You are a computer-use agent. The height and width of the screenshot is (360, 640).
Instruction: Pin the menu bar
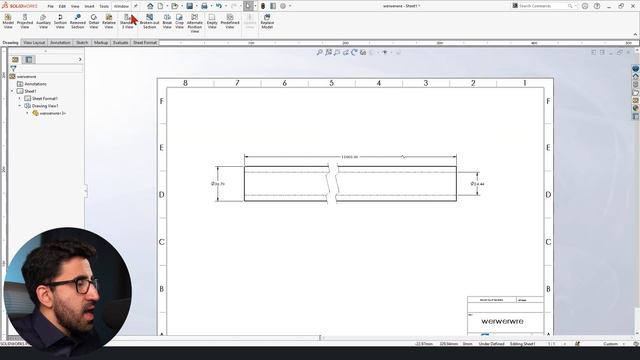136,6
